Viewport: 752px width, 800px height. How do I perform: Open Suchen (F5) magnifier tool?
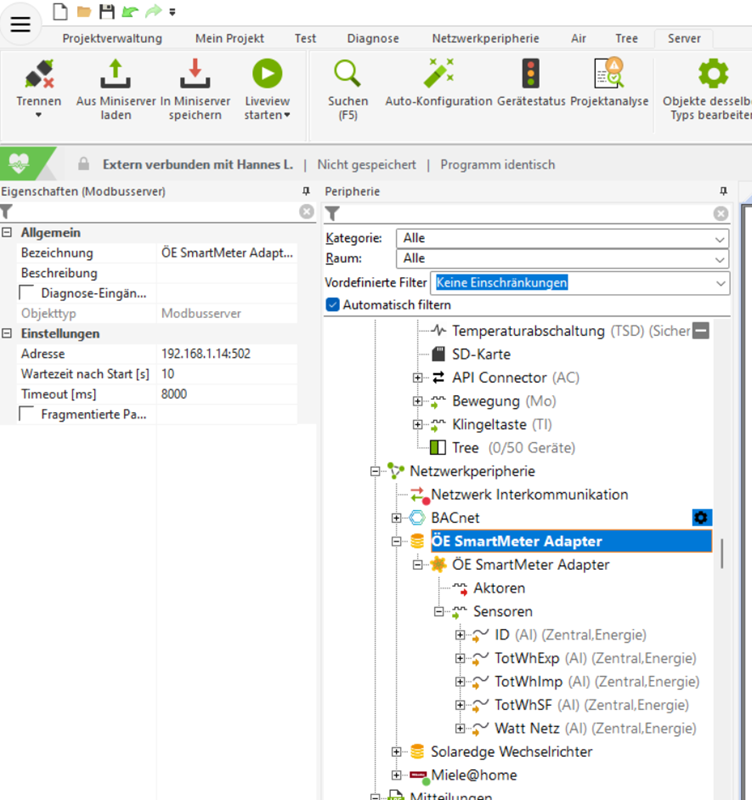pos(347,75)
